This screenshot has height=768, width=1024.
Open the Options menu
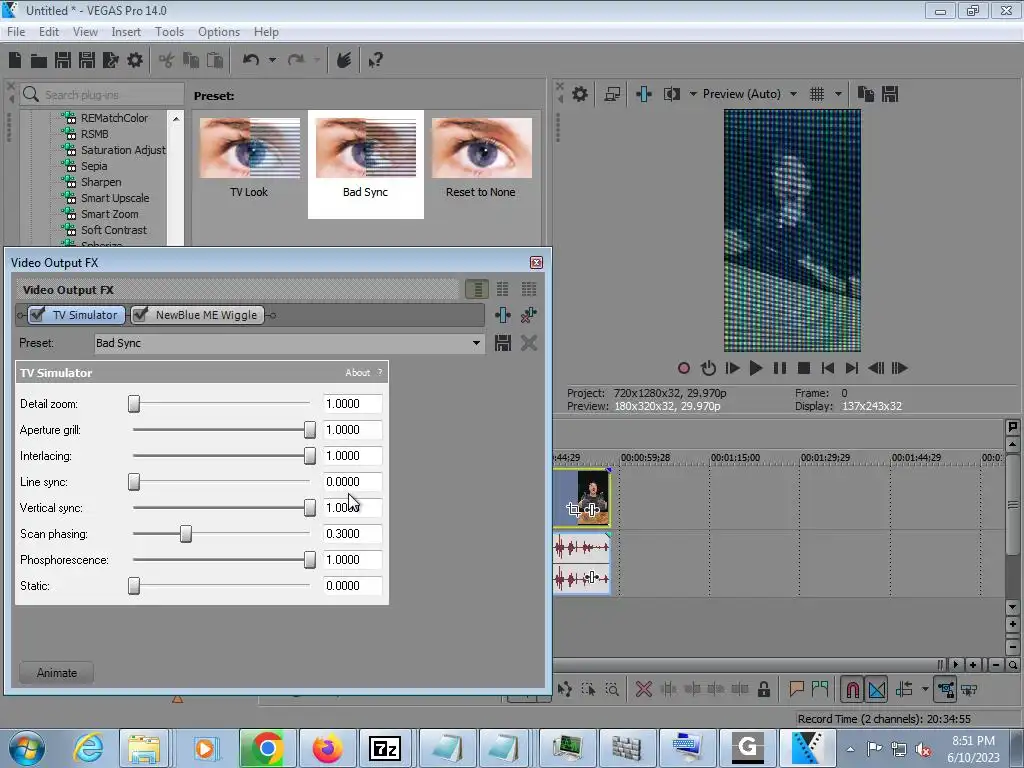pos(219,32)
